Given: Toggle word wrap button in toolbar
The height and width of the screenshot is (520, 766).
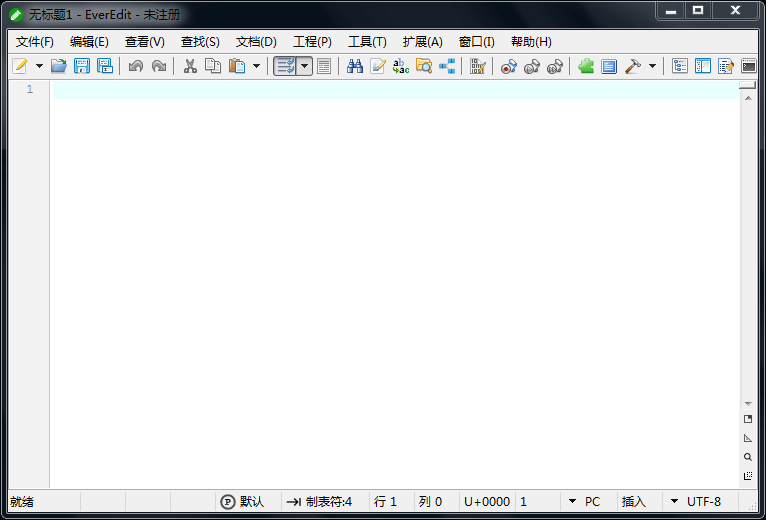Looking at the screenshot, I should (x=285, y=66).
